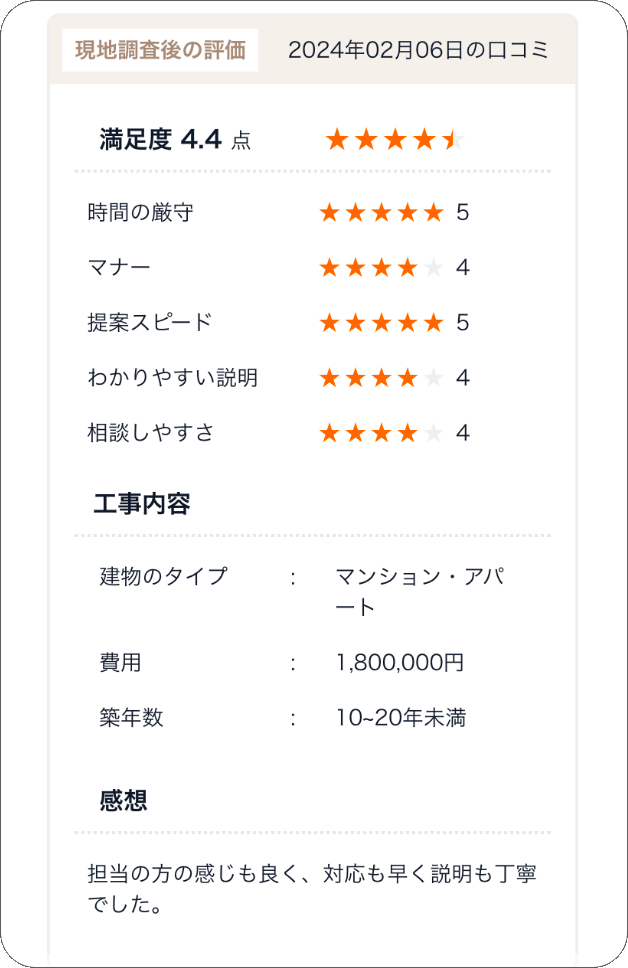Click the 2024年02月06日の口コミ date text
628x968 pixels.
418,50
